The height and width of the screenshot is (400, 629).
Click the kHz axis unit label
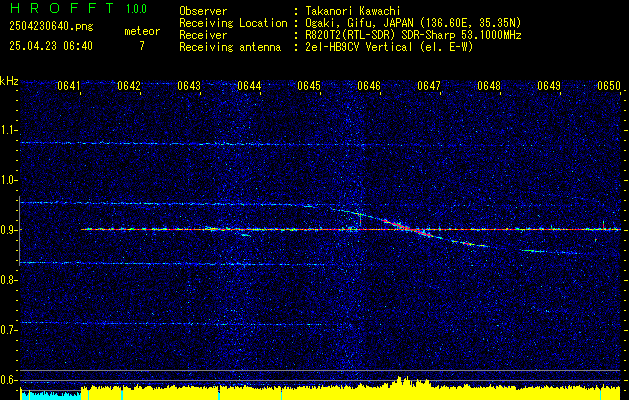pos(9,81)
